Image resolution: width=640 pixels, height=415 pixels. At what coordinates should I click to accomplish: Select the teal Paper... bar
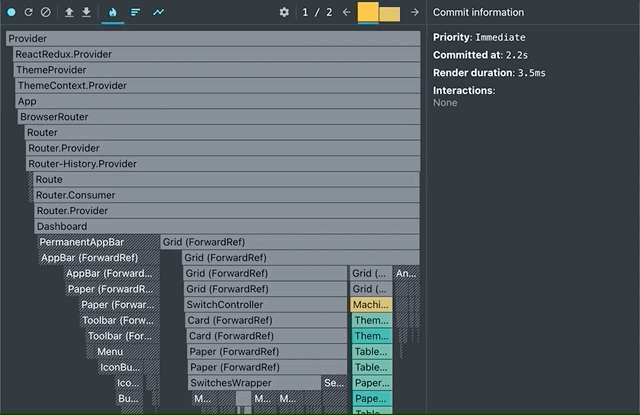pyautogui.click(x=372, y=383)
